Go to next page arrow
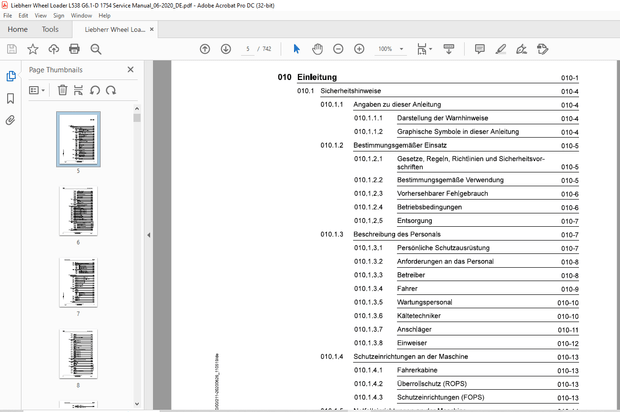Viewport: 620px width, 412px height. 226,49
